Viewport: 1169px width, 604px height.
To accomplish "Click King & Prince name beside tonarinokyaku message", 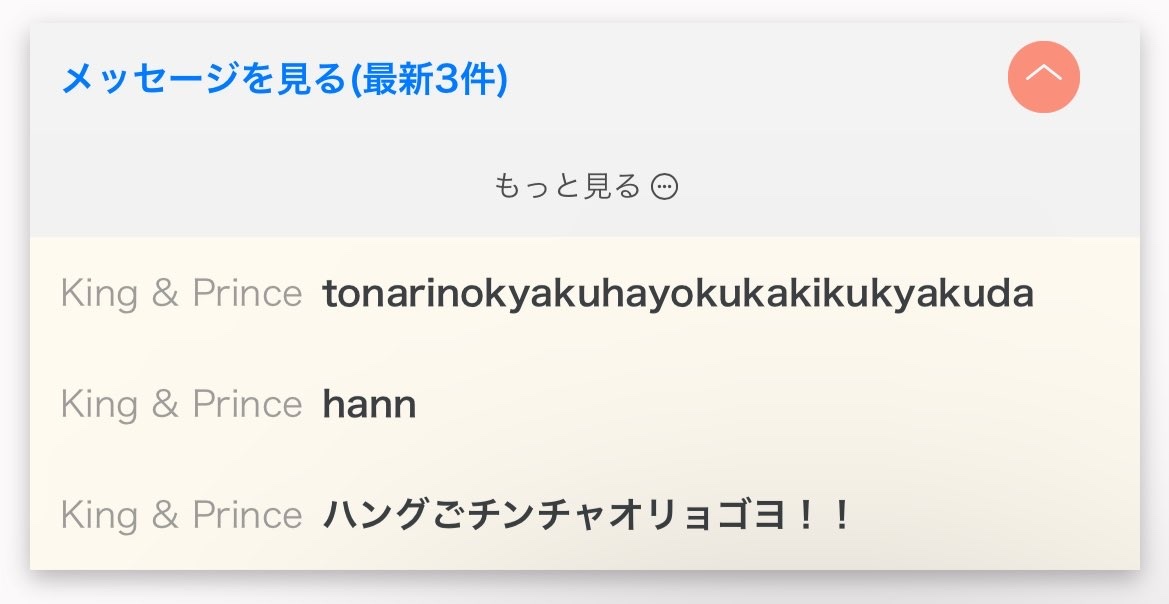I will click(181, 293).
